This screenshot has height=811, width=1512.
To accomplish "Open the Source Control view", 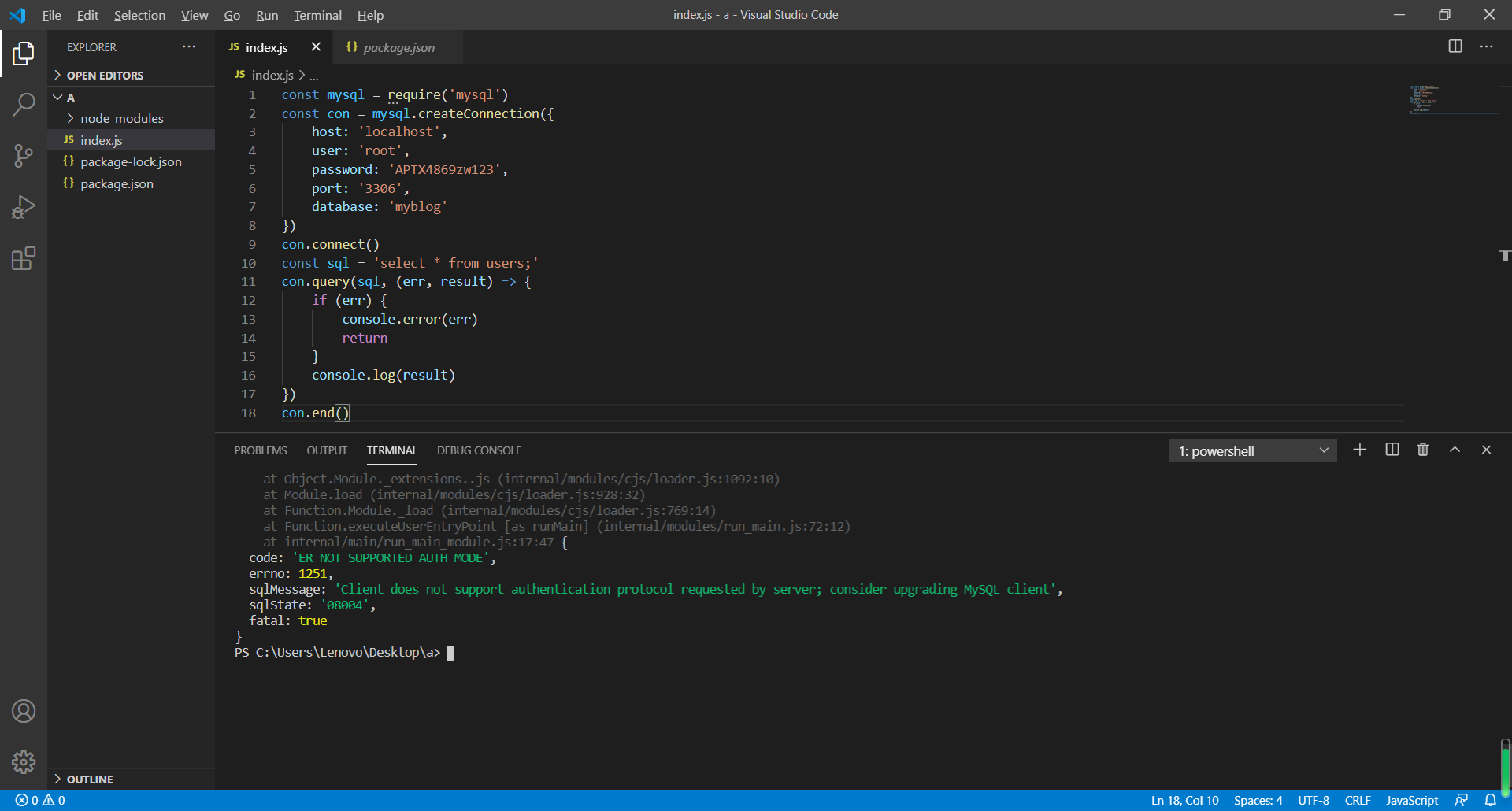I will tap(24, 156).
